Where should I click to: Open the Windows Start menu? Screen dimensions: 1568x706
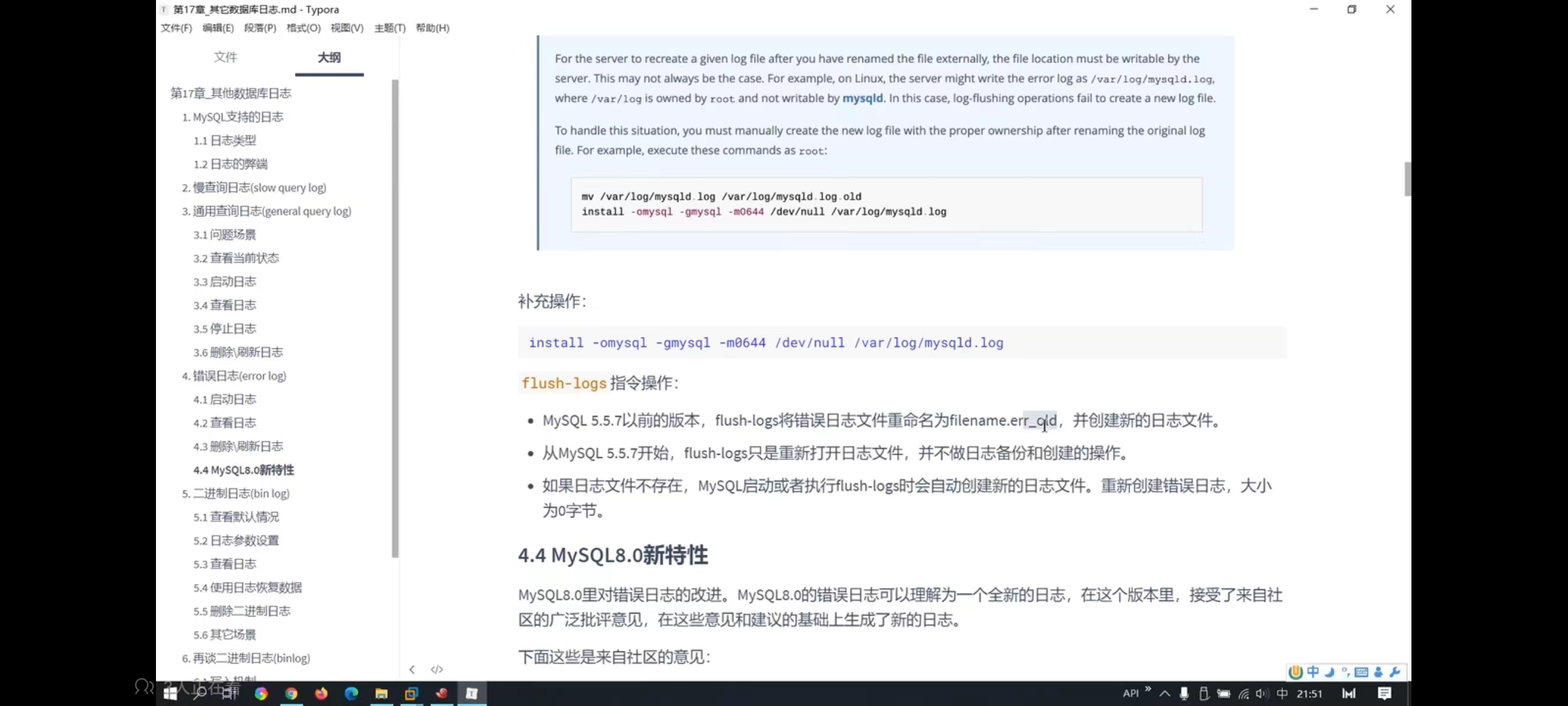pos(171,693)
